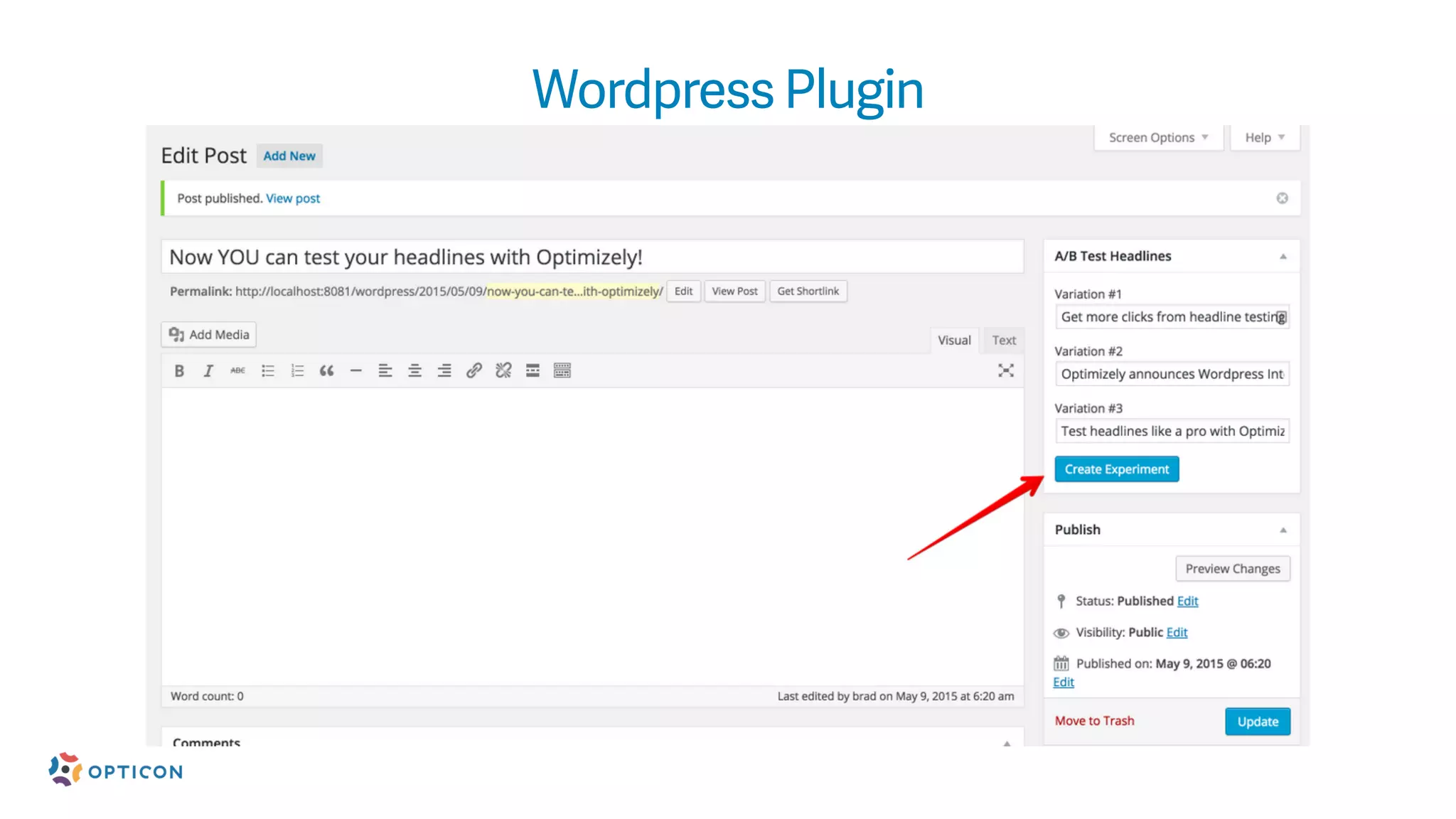Click the icon inside Variation #1 field
The width and height of the screenshot is (1456, 819).
point(1280,317)
